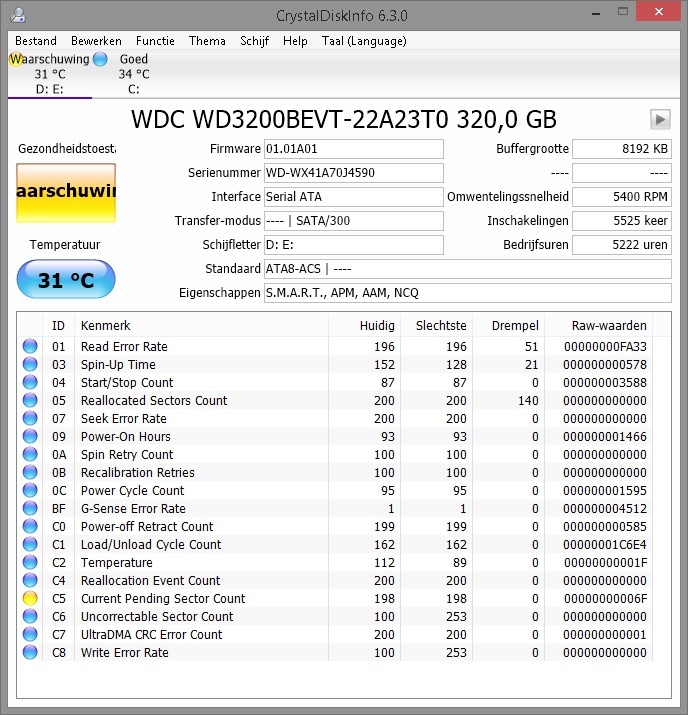Click the Bedrijfsuren field 5222 uren
The image size is (688, 715).
click(x=622, y=245)
